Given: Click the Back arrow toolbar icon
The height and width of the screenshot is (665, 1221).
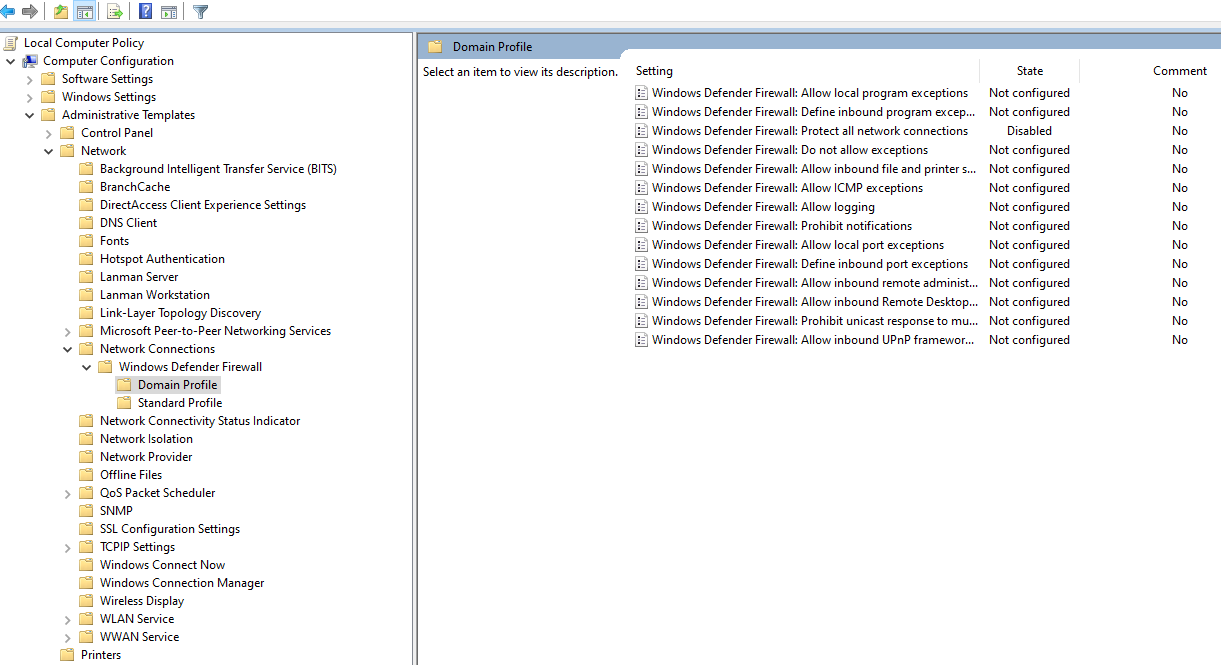Looking at the screenshot, I should pyautogui.click(x=8, y=12).
